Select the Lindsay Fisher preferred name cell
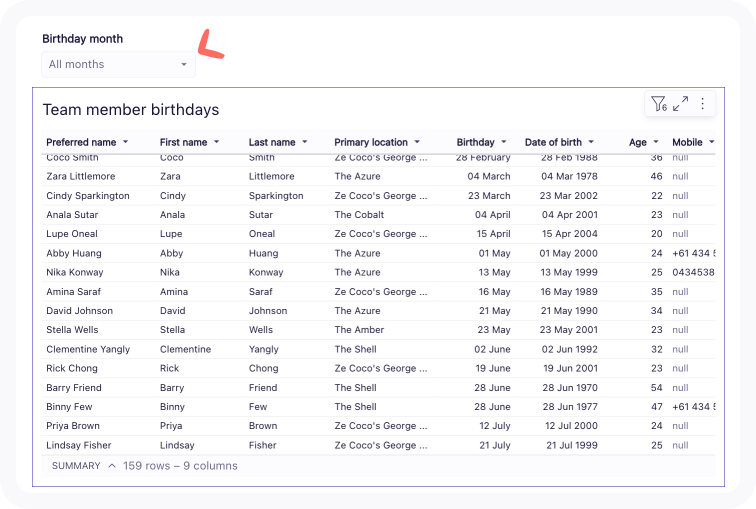 [79, 445]
